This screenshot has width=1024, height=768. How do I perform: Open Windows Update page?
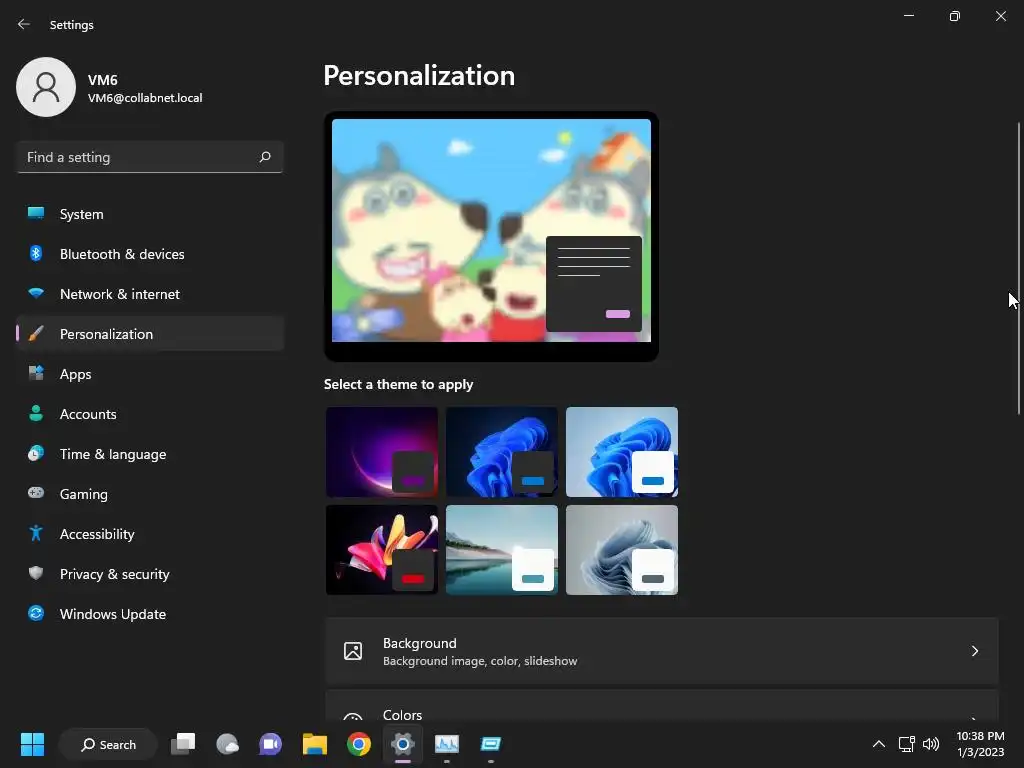pos(150,613)
